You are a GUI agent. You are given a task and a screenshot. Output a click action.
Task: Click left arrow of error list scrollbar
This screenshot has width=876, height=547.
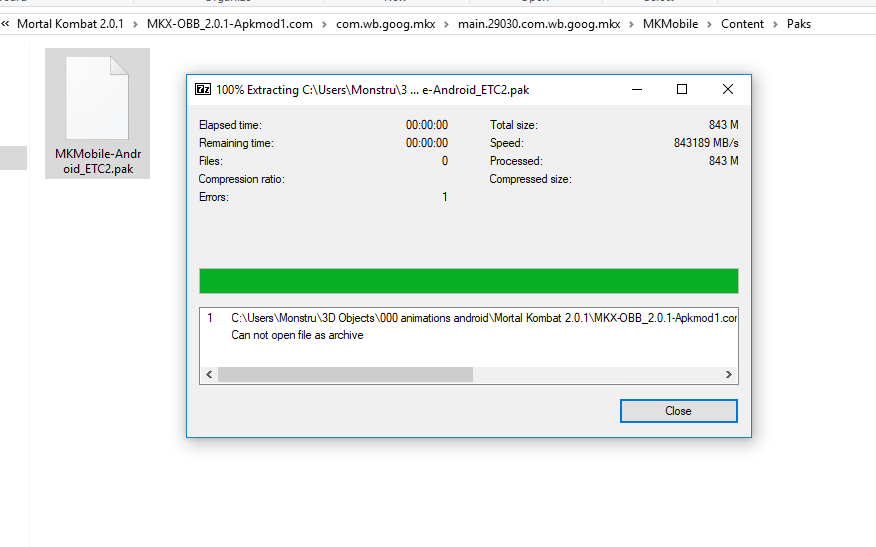click(x=209, y=374)
